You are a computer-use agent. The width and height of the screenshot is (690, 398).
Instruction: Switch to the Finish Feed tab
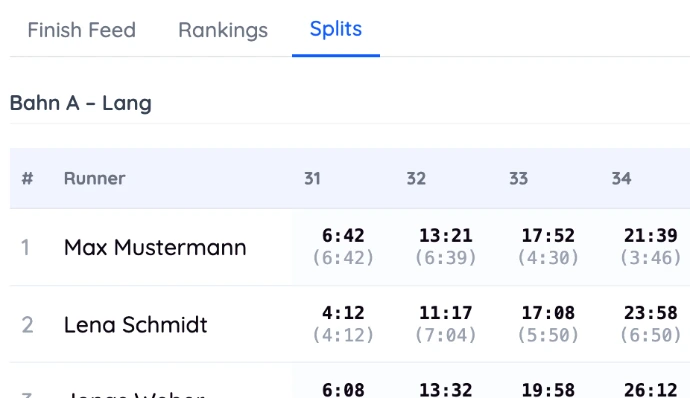(81, 30)
